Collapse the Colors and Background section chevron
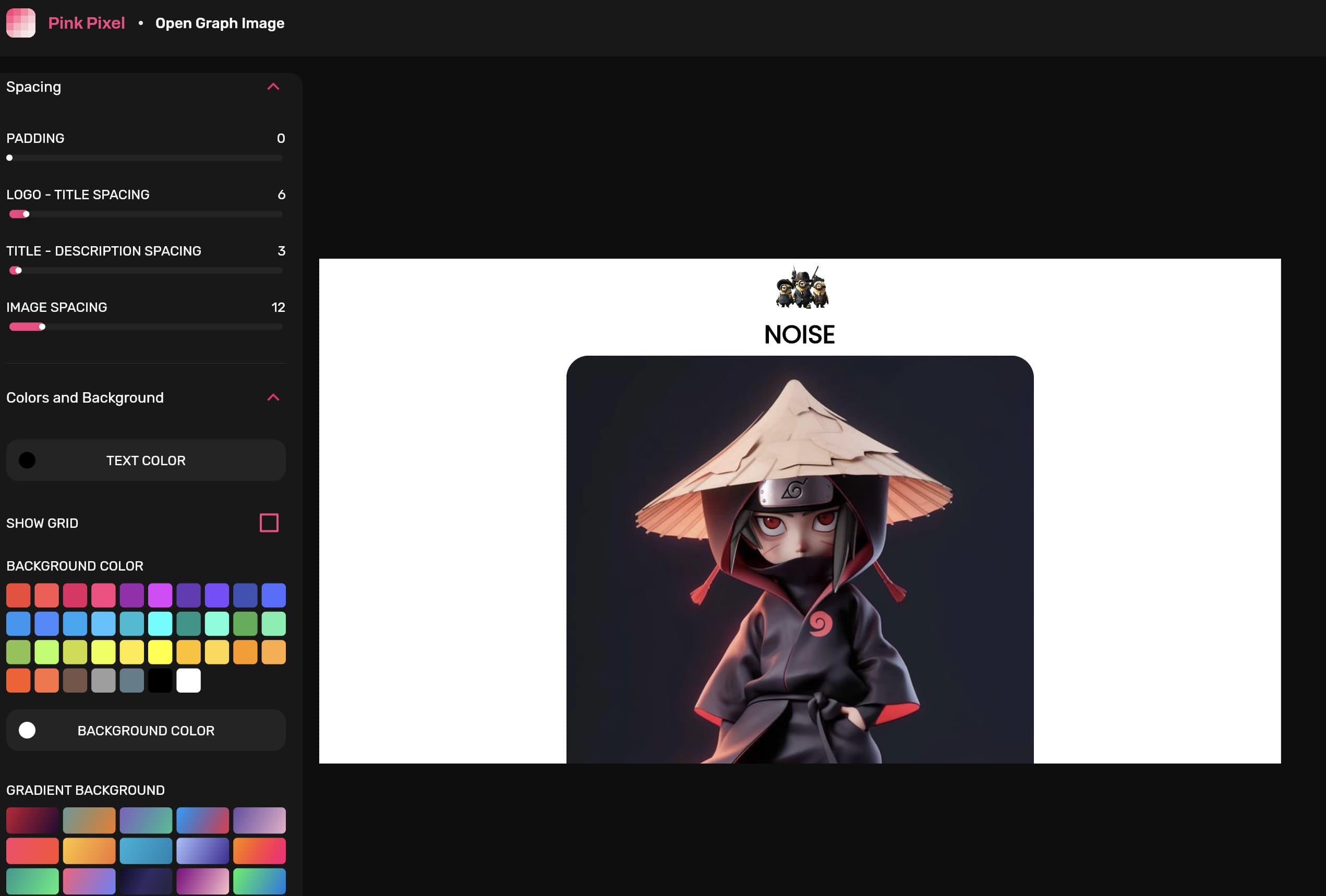Viewport: 1326px width, 896px height. (x=273, y=397)
